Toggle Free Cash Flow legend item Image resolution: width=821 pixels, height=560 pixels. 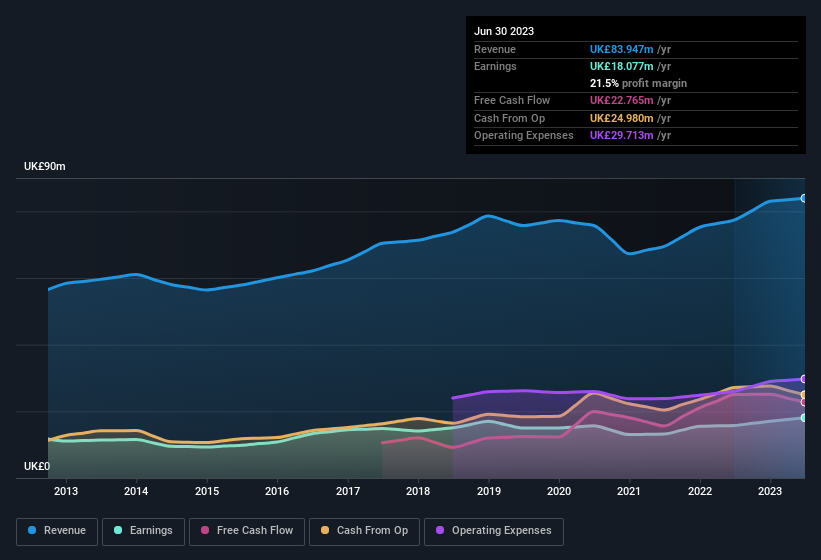(247, 531)
